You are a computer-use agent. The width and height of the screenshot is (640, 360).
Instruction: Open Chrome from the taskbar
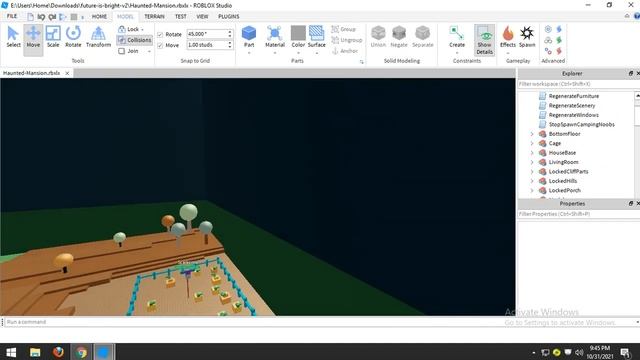[x=81, y=352]
